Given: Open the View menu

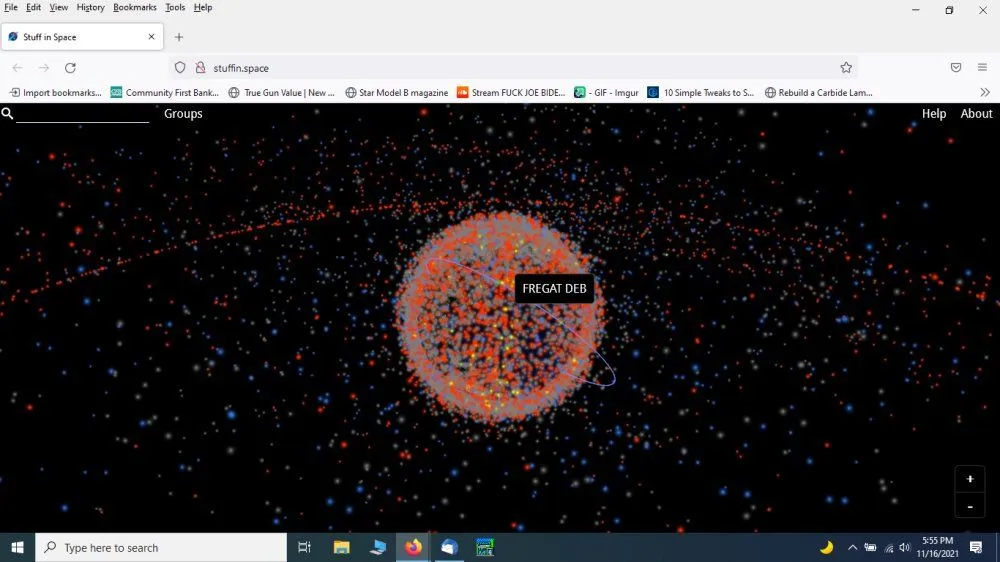Looking at the screenshot, I should 59,8.
